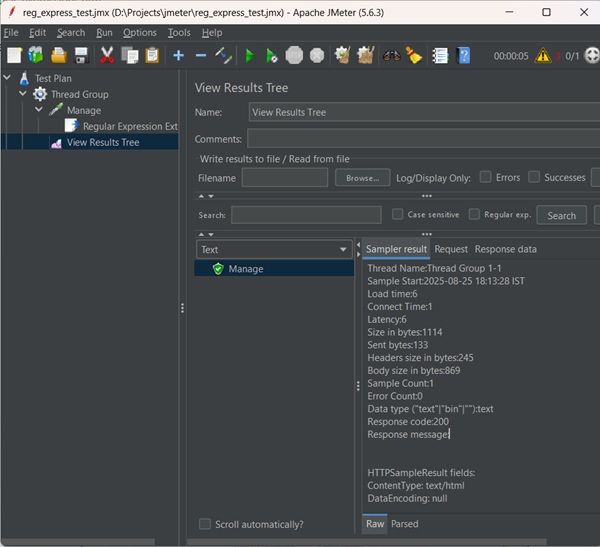600x547 pixels.
Task: Expand all nodes with plus icon
Action: 178,56
